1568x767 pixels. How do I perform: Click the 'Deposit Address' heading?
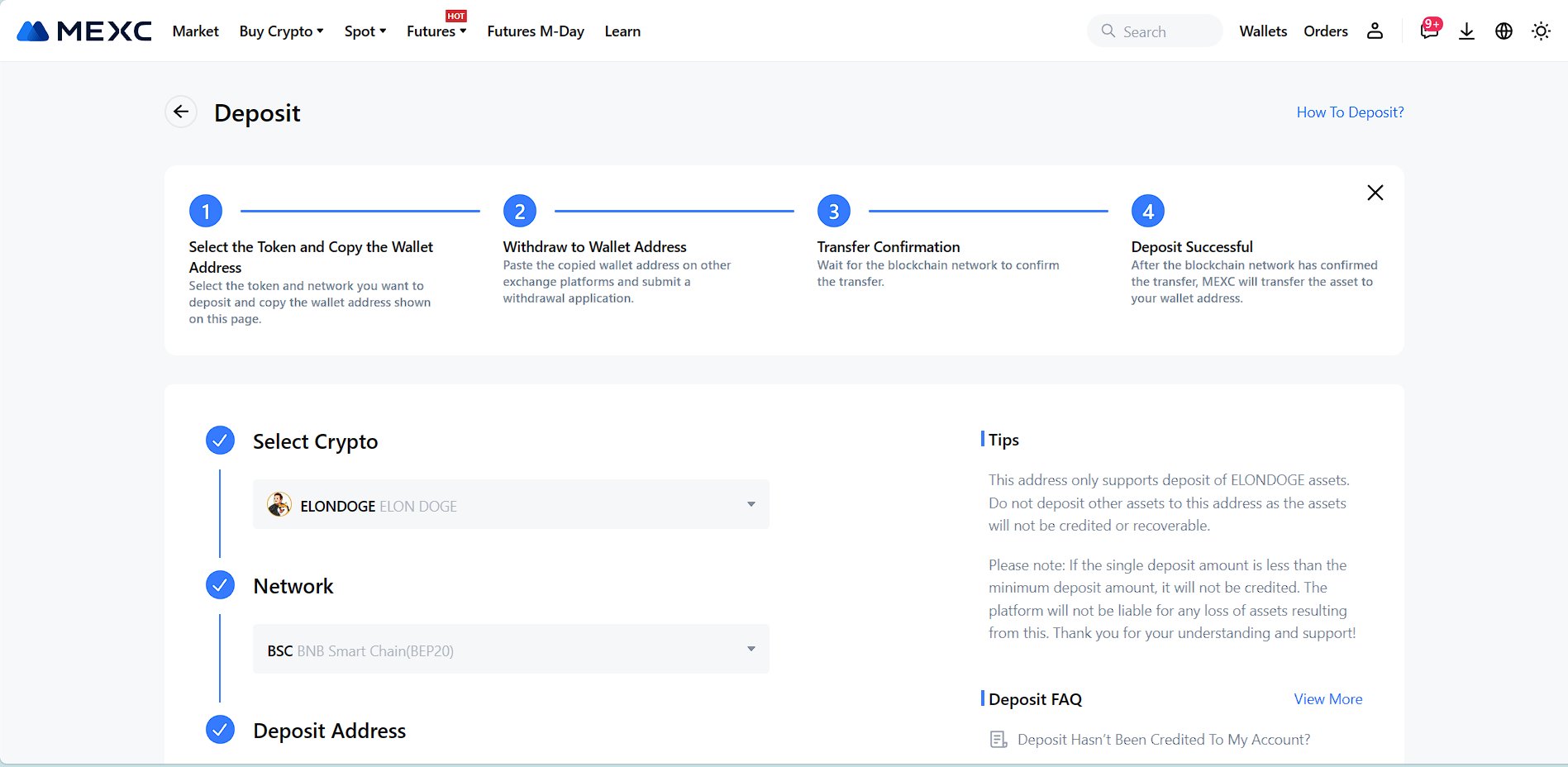click(x=329, y=731)
